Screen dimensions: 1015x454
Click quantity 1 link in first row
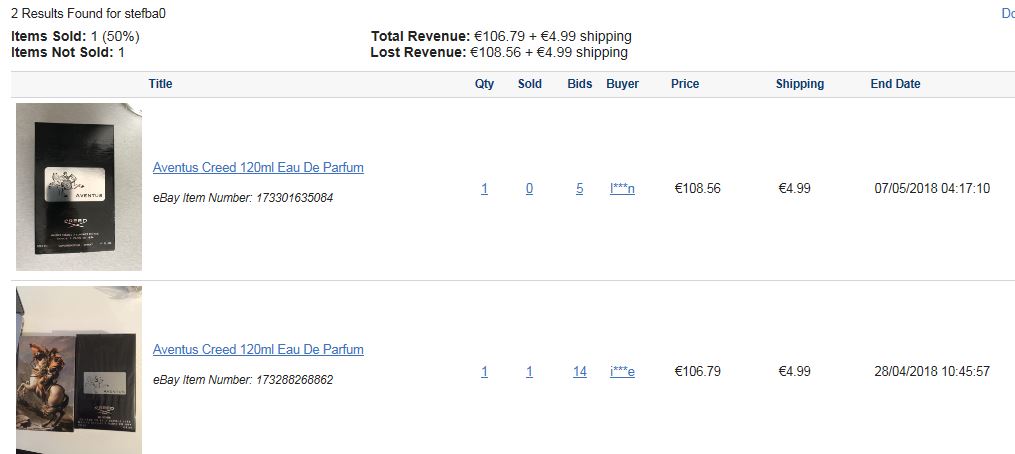[x=484, y=188]
